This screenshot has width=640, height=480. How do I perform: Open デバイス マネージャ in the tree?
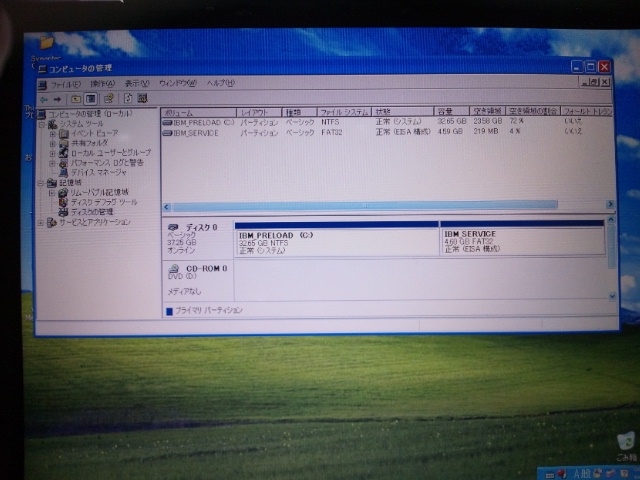click(x=98, y=173)
